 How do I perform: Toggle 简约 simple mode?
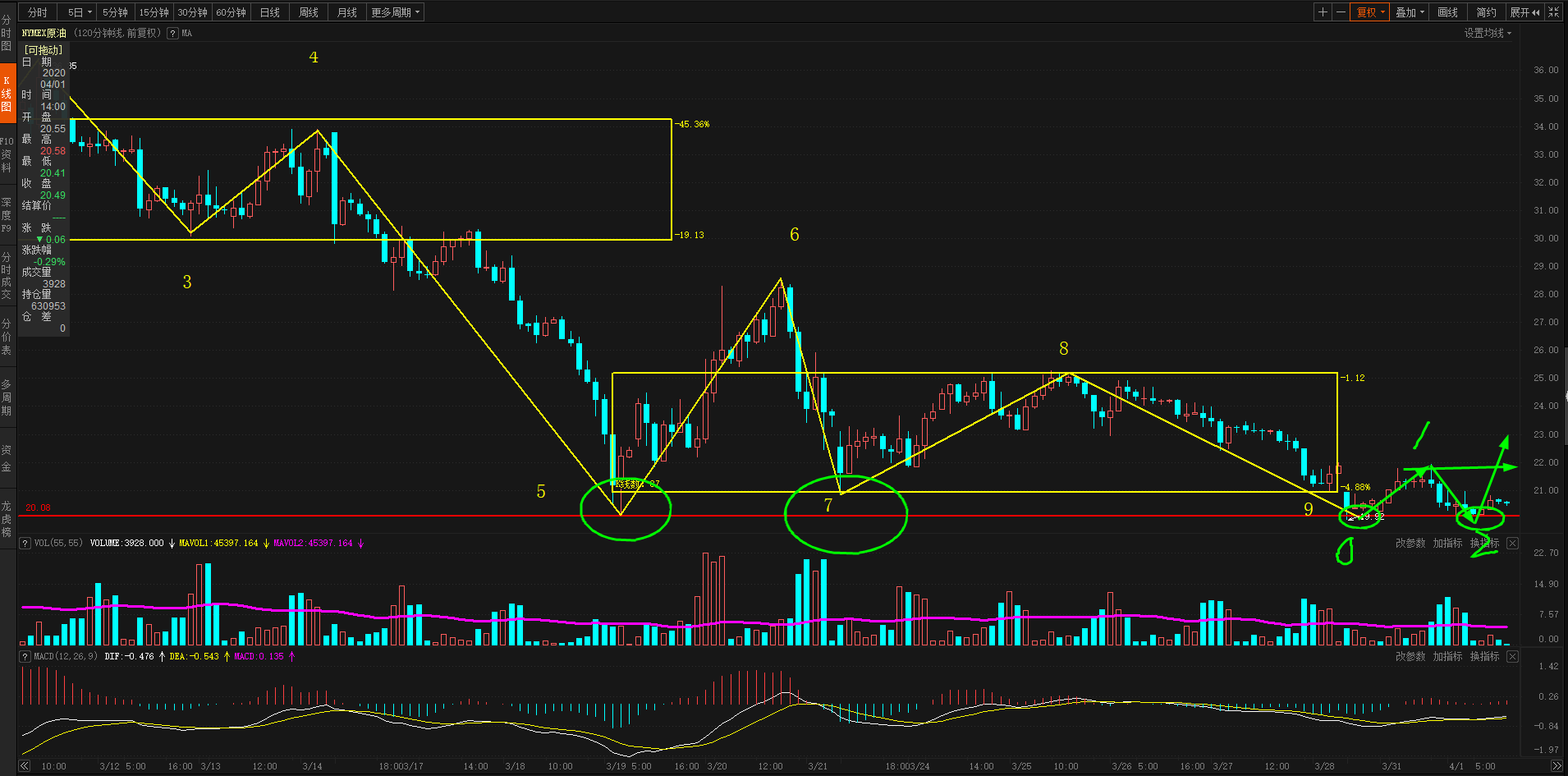1486,12
